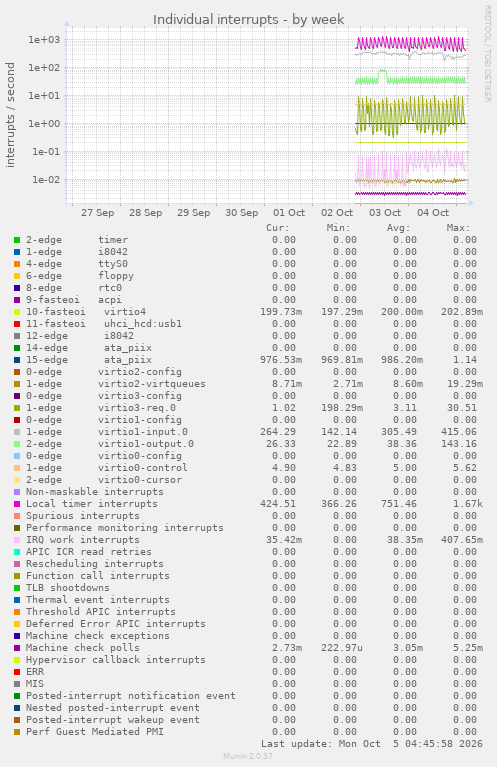Click the 'virtio2-config' legend label
The height and width of the screenshot is (767, 497).
coord(140,372)
